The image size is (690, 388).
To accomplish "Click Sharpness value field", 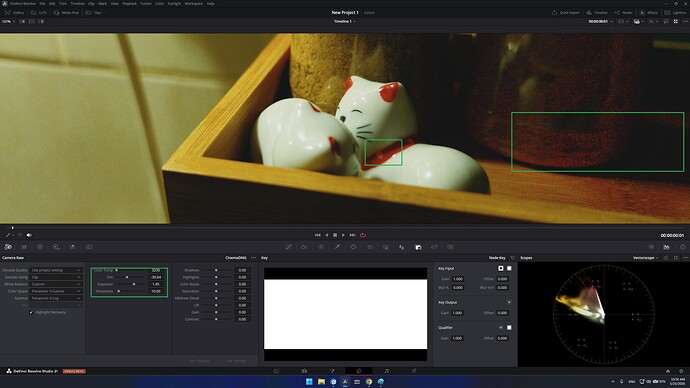I will 156,291.
